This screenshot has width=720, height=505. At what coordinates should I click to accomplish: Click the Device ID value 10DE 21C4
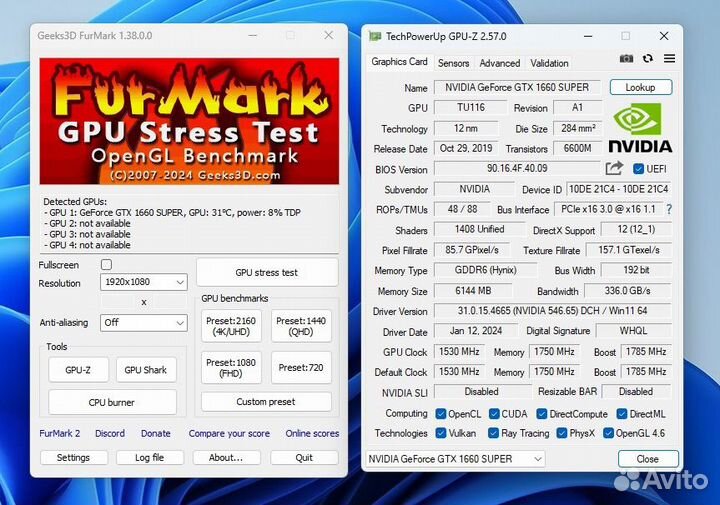(619, 189)
